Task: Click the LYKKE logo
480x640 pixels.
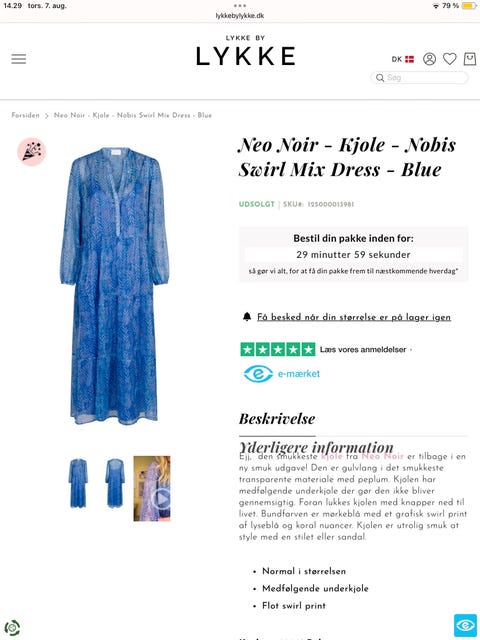Action: (245, 51)
